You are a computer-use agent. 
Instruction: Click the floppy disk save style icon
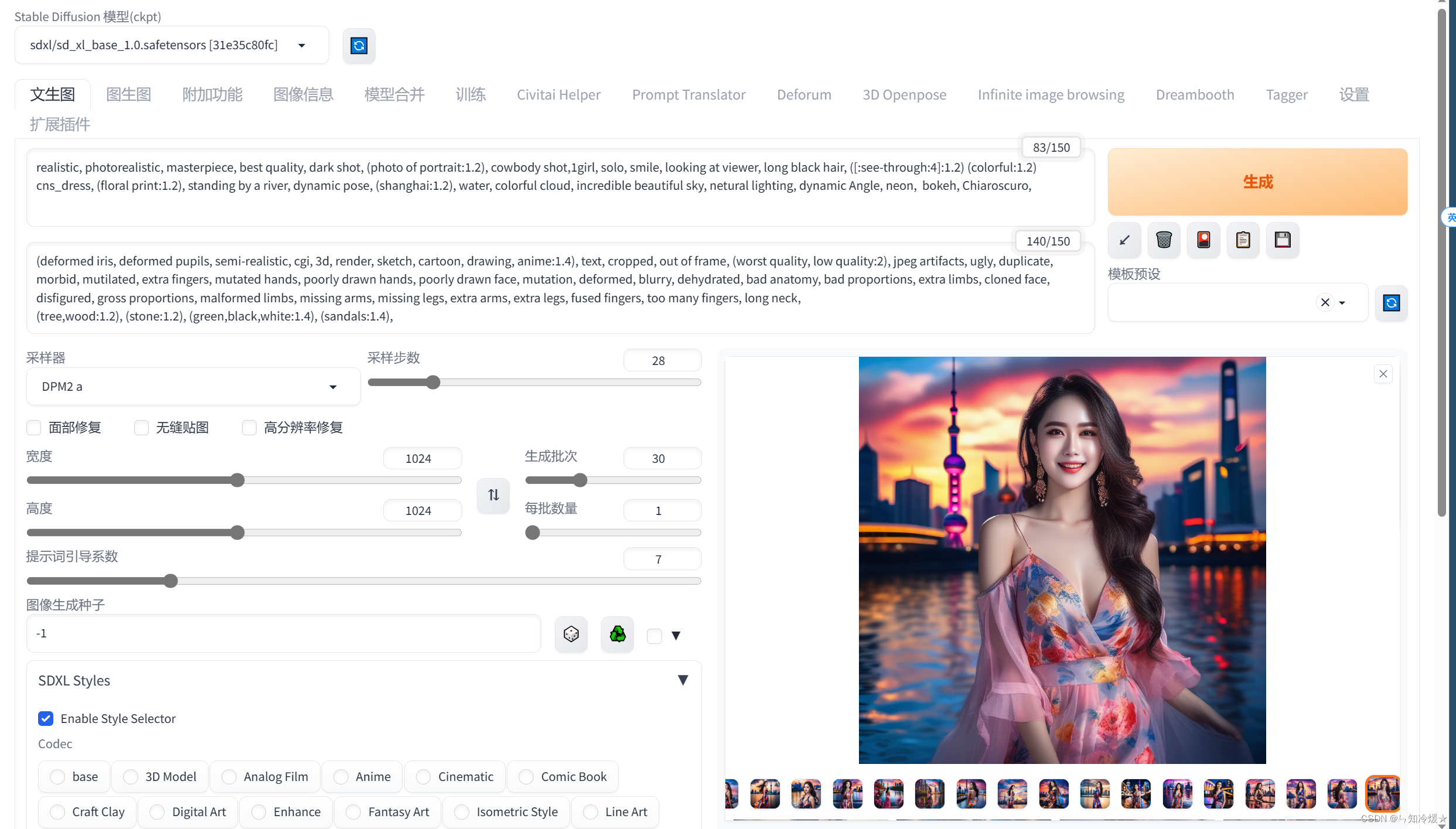pyautogui.click(x=1283, y=240)
